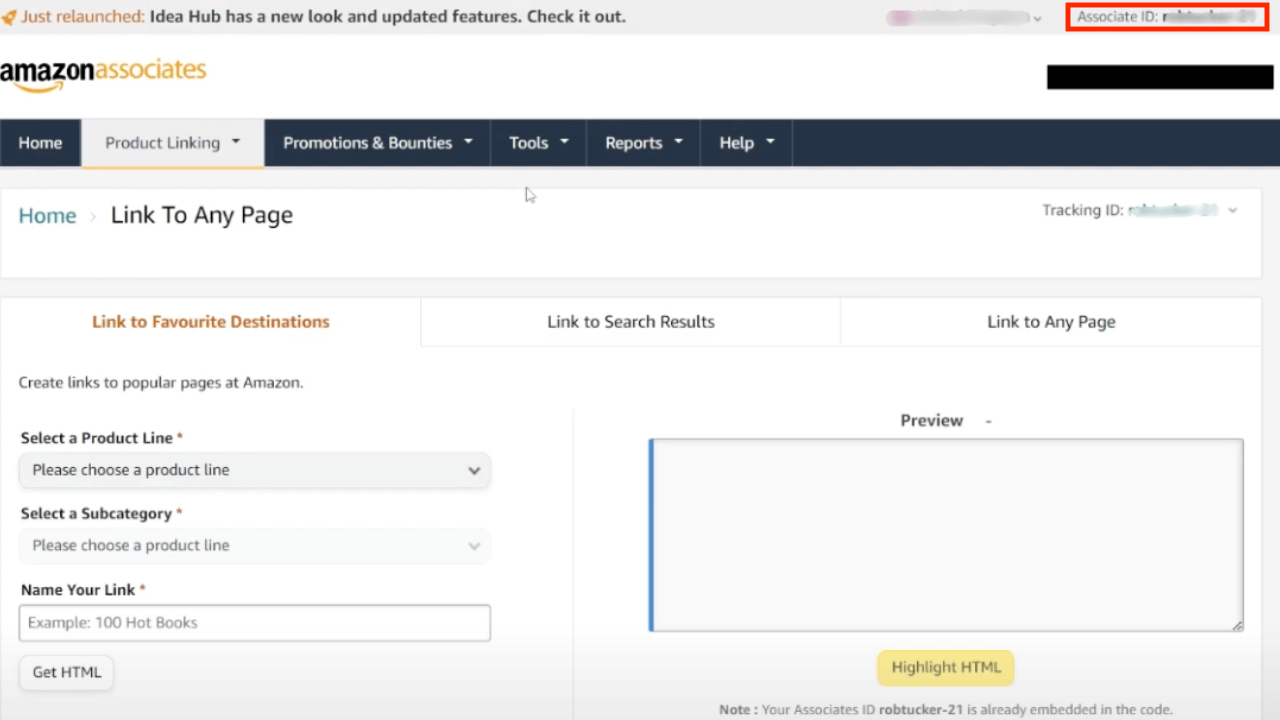
Task: Click the Highlight HTML button
Action: pos(946,668)
